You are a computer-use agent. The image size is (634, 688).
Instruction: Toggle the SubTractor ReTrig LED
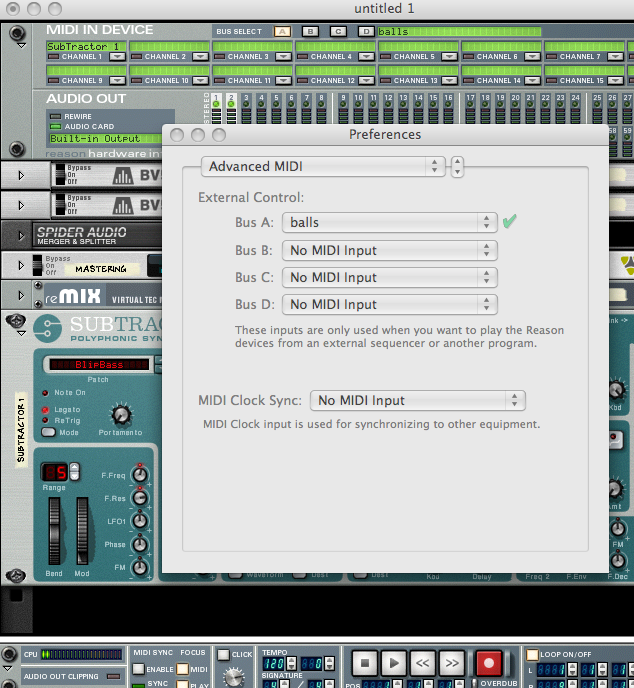point(45,420)
